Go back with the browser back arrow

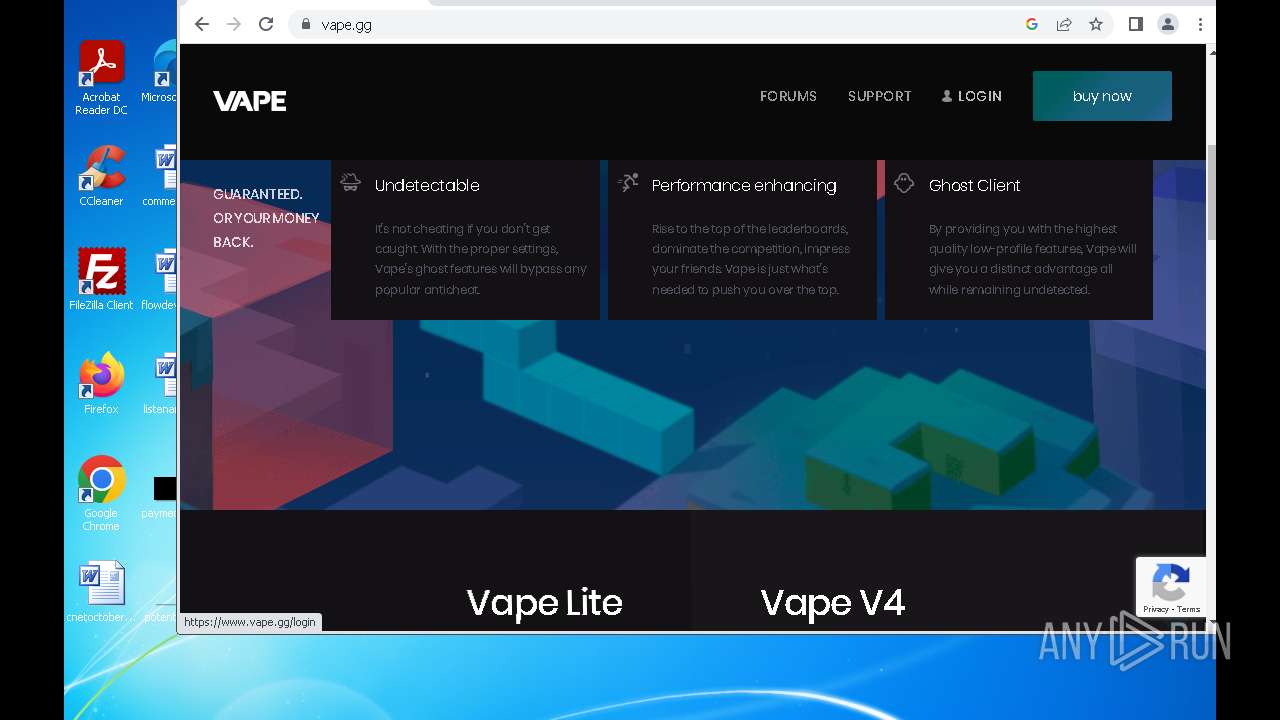click(202, 24)
